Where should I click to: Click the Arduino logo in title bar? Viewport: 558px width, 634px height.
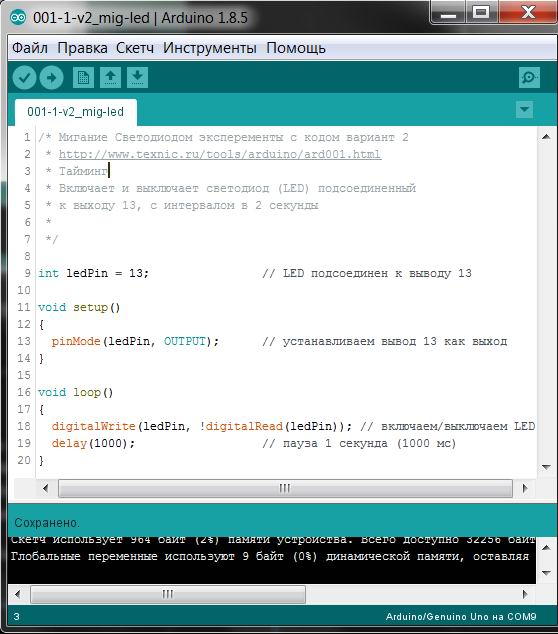pos(18,17)
